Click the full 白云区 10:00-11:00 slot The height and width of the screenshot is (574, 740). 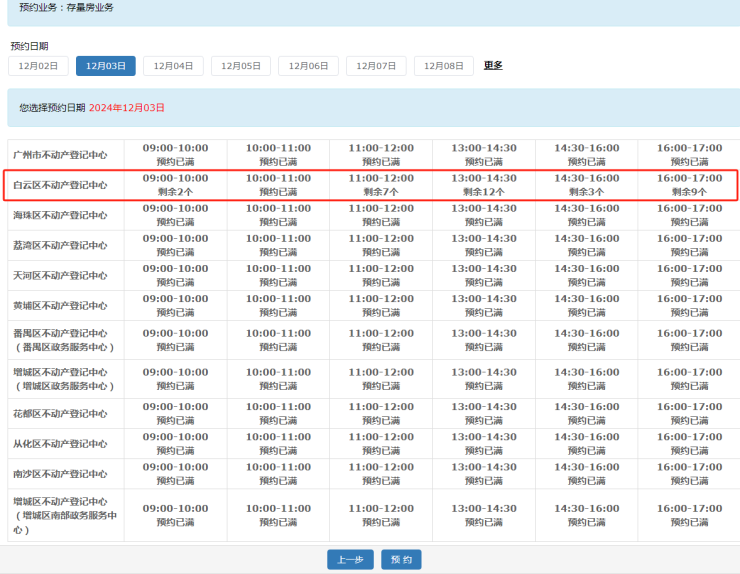click(x=278, y=185)
